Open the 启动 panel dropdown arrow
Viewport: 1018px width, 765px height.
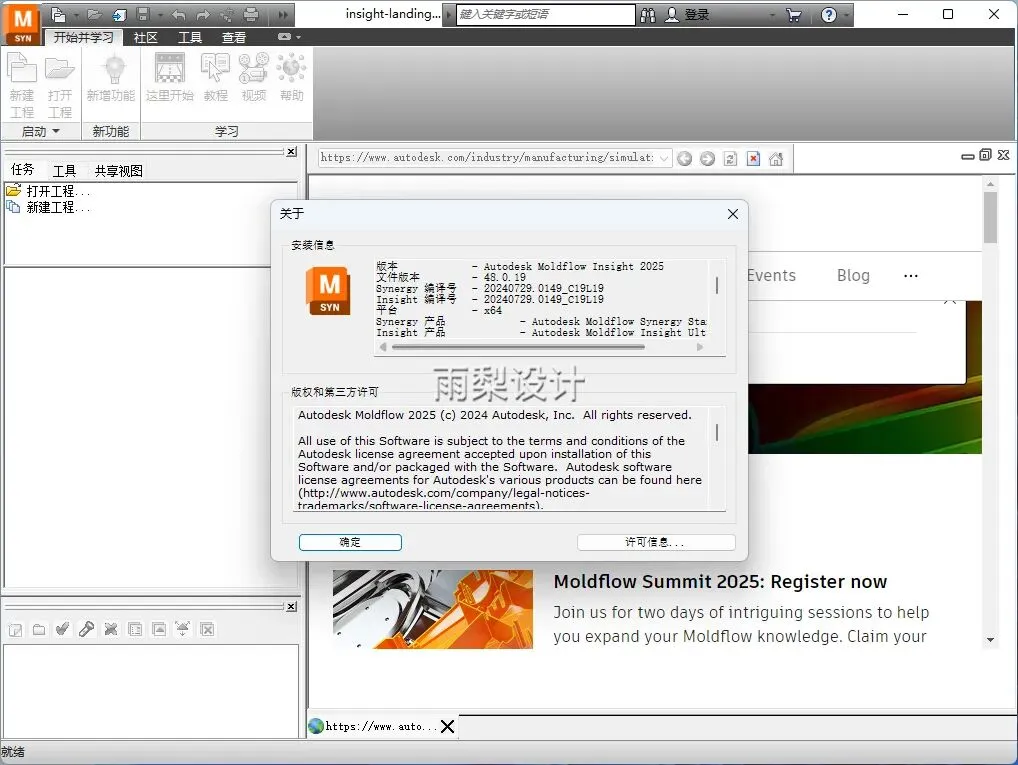[x=56, y=131]
